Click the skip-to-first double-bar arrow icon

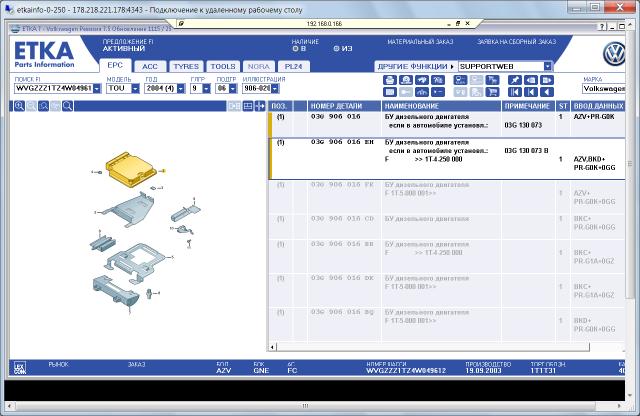tap(515, 92)
